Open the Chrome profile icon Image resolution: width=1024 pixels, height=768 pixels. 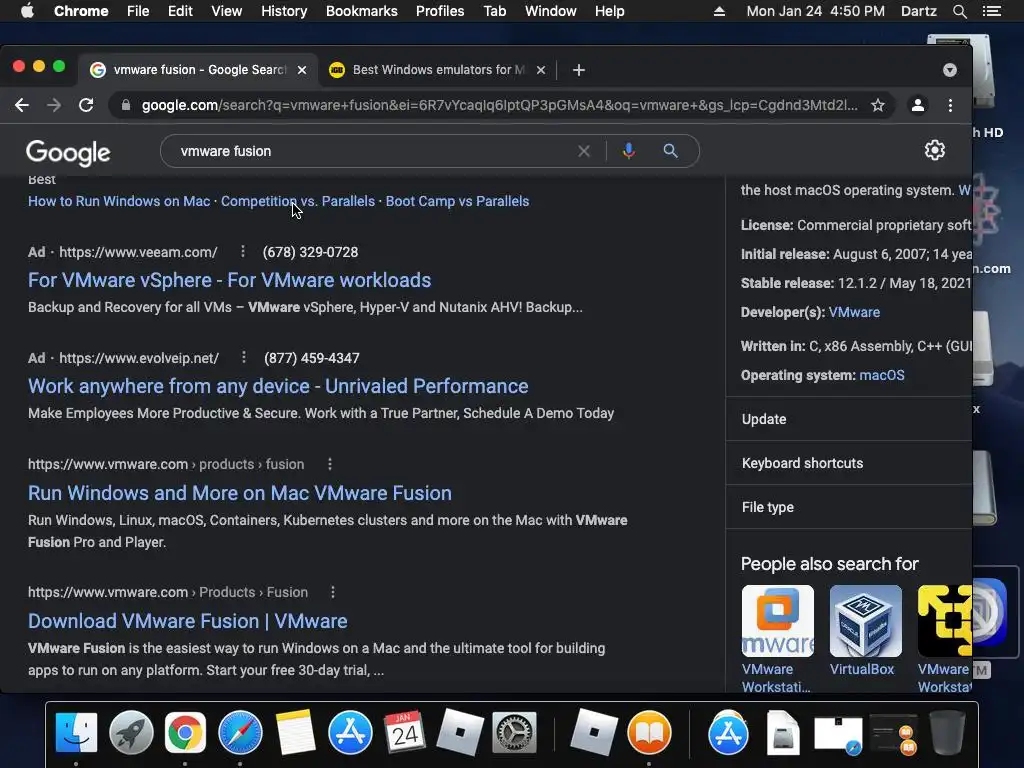(x=918, y=105)
